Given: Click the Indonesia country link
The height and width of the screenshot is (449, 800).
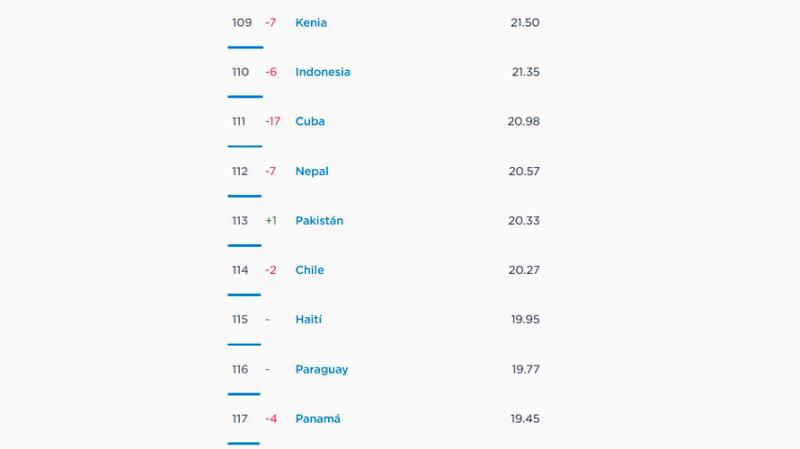Looking at the screenshot, I should 323,72.
